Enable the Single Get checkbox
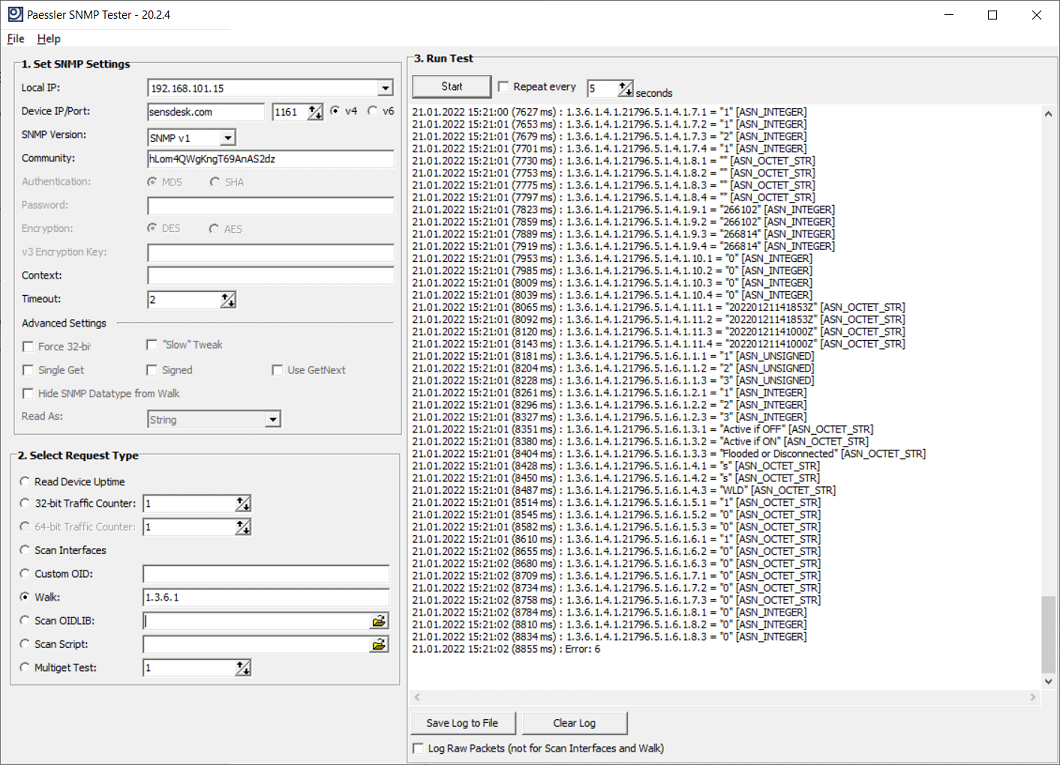This screenshot has width=1060, height=765. click(x=28, y=370)
